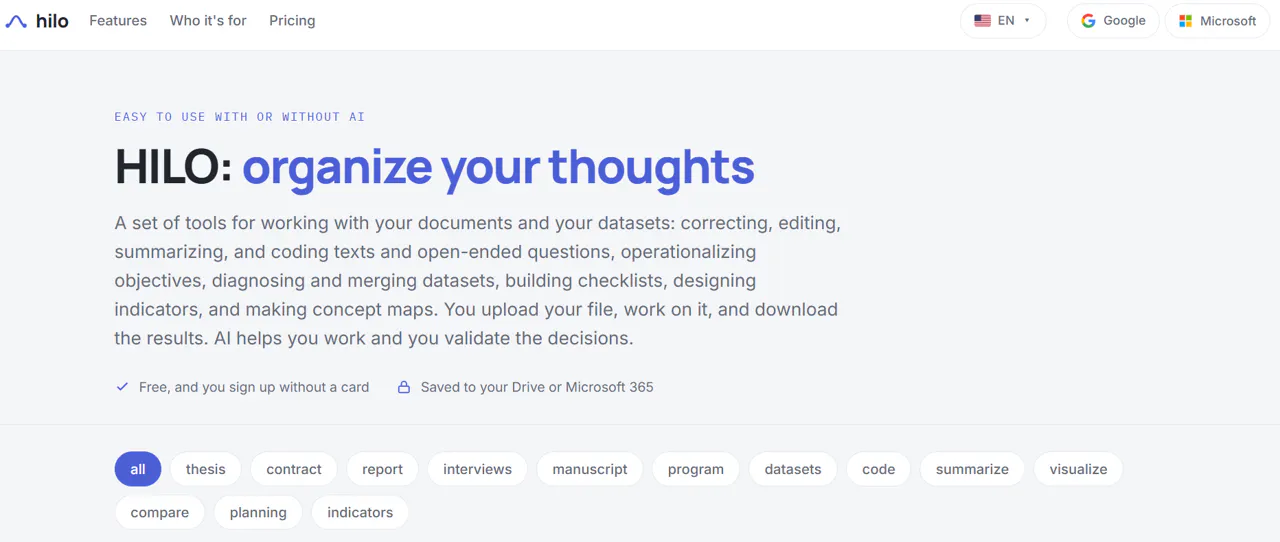1280x542 pixels.
Task: Click the hilo logo icon
Action: [16, 21]
